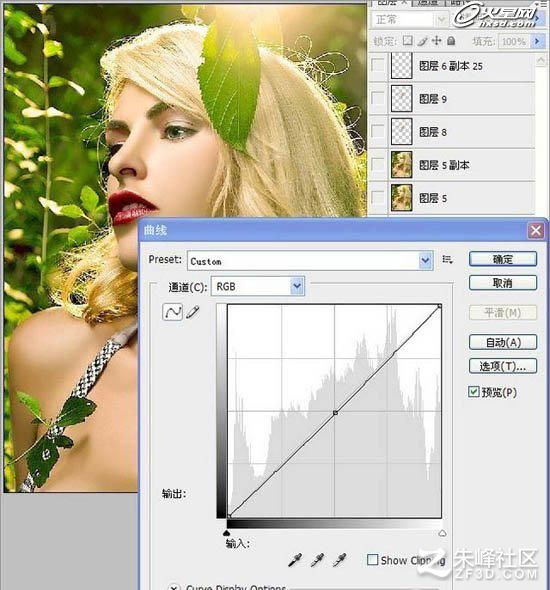Screen dimensions: 550x590
Task: Toggle visibility of 图层 8
Action: pyautogui.click(x=378, y=131)
